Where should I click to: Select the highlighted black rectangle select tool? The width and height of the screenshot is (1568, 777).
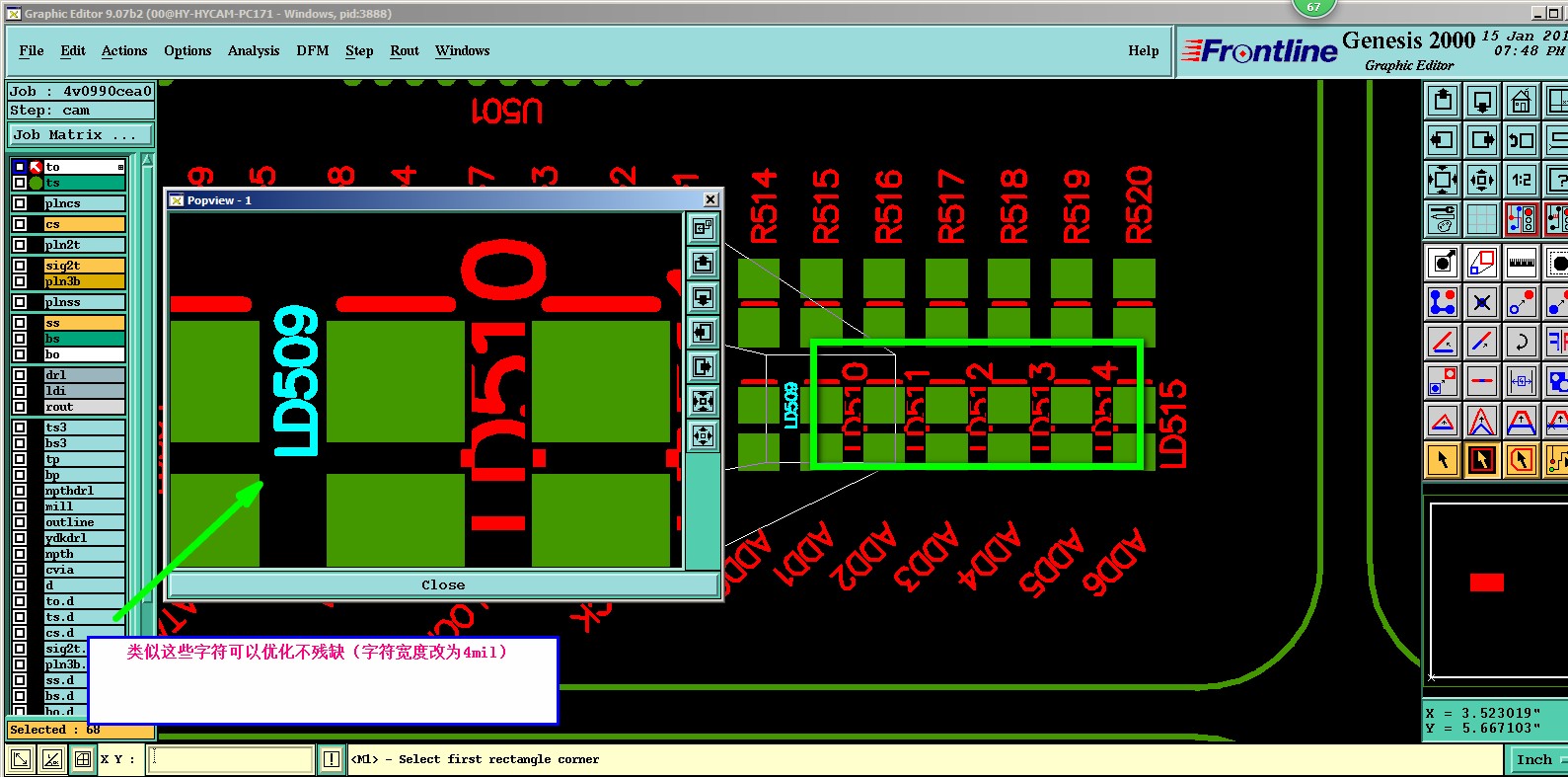point(1482,460)
